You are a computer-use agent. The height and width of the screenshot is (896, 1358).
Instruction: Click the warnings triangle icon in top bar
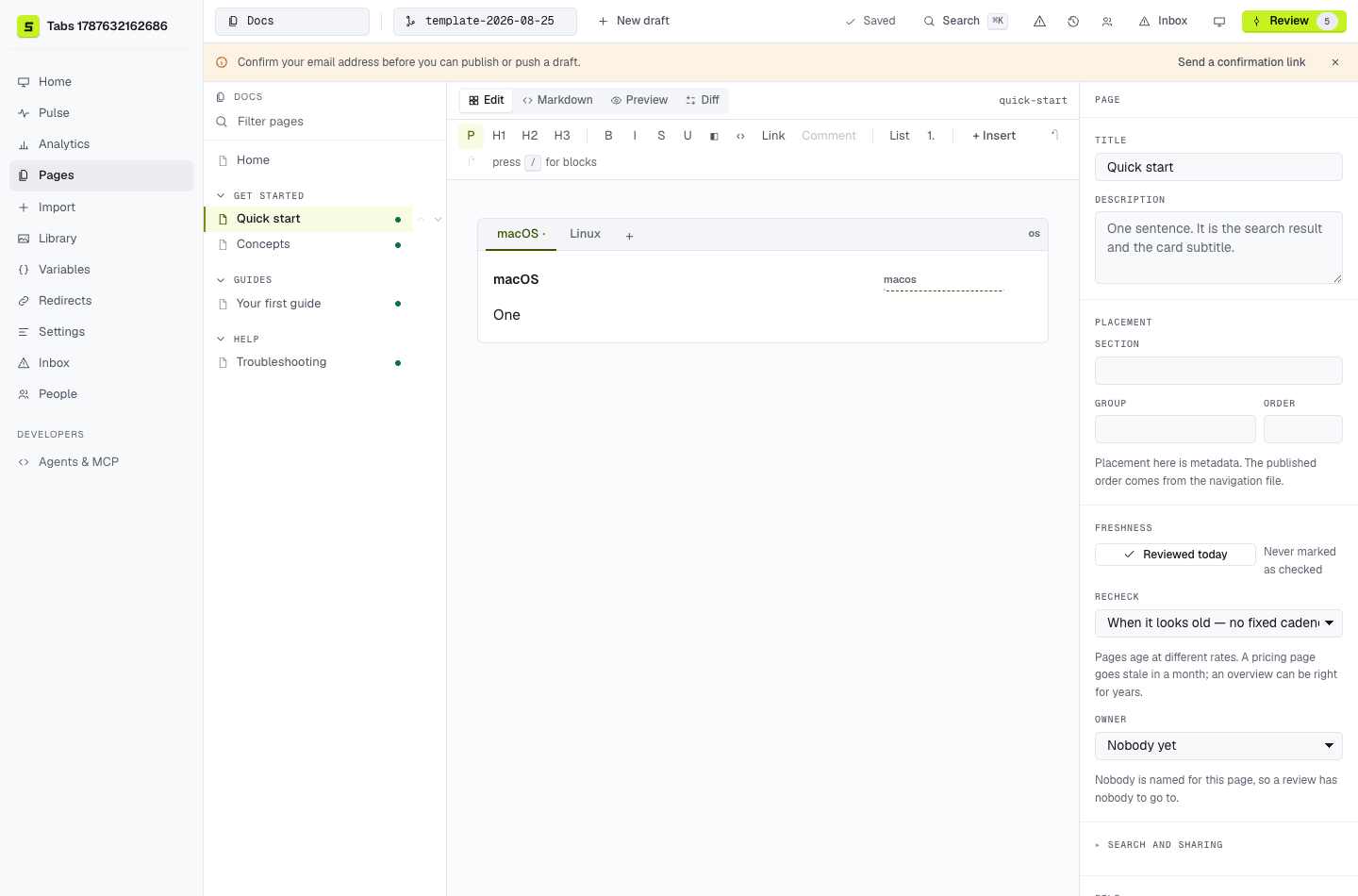(1039, 21)
